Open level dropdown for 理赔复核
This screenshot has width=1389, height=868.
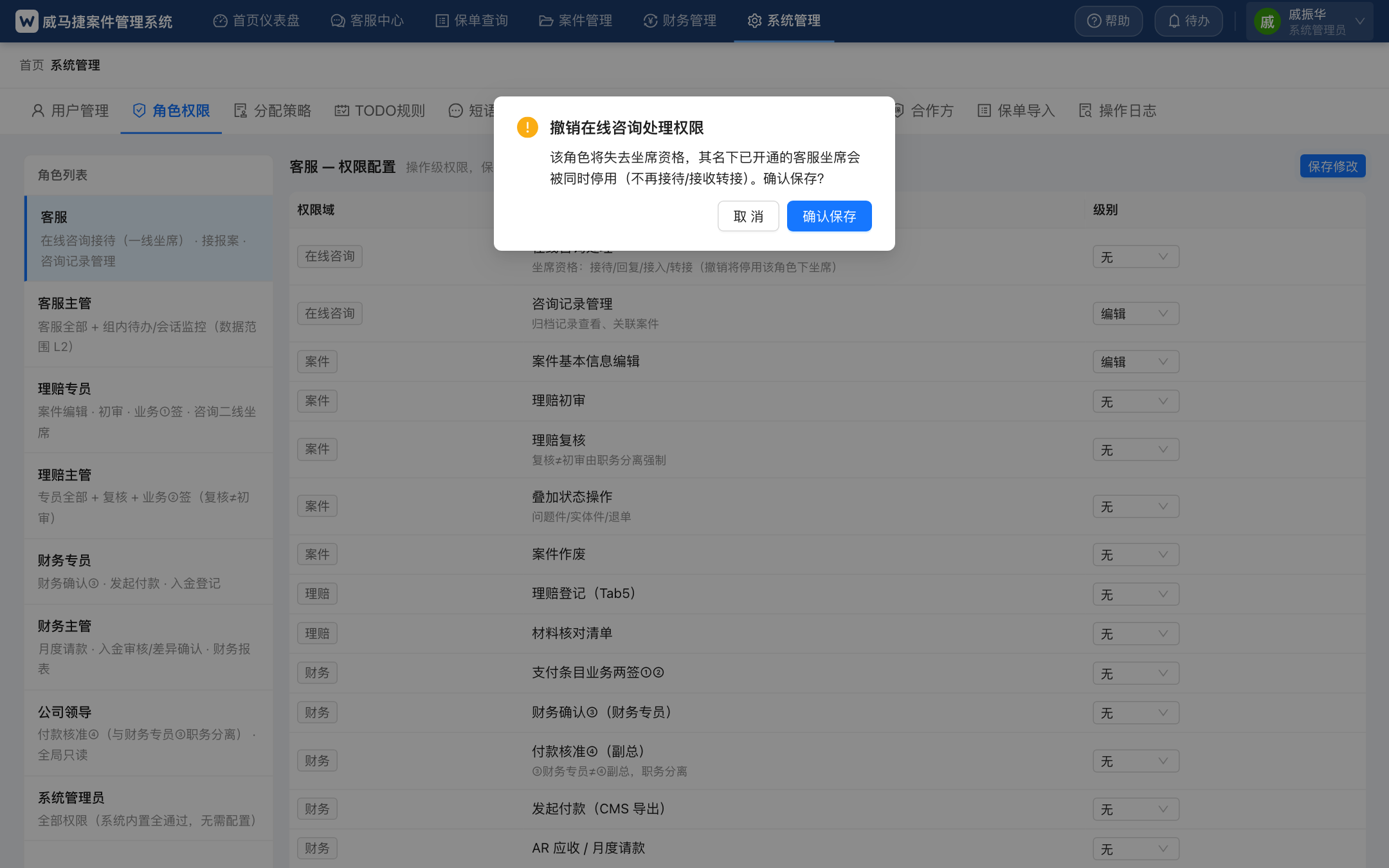click(1136, 450)
